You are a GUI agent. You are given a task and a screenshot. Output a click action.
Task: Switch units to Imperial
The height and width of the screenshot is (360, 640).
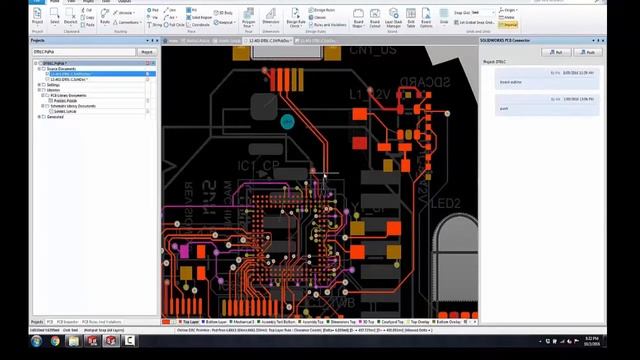click(x=508, y=25)
